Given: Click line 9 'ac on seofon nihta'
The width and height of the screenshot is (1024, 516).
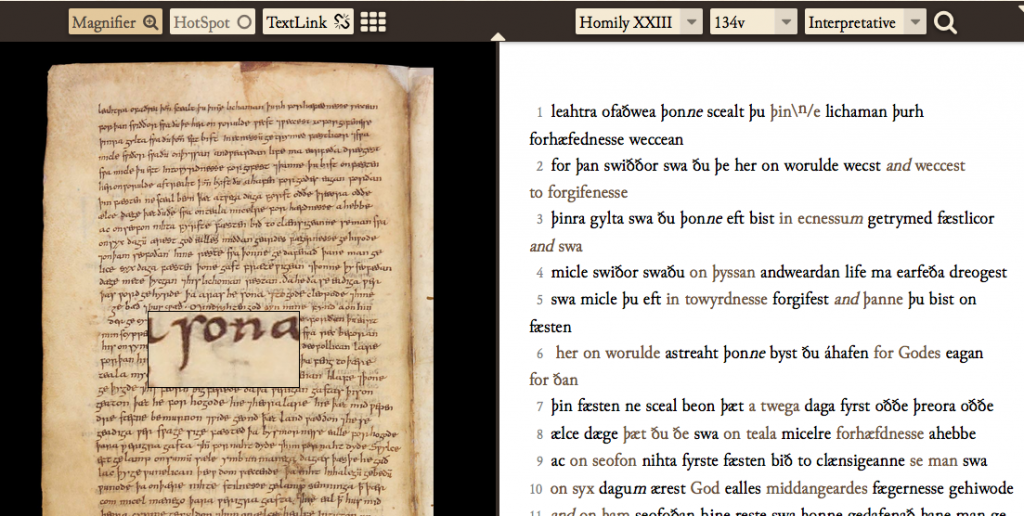Looking at the screenshot, I should pos(769,460).
